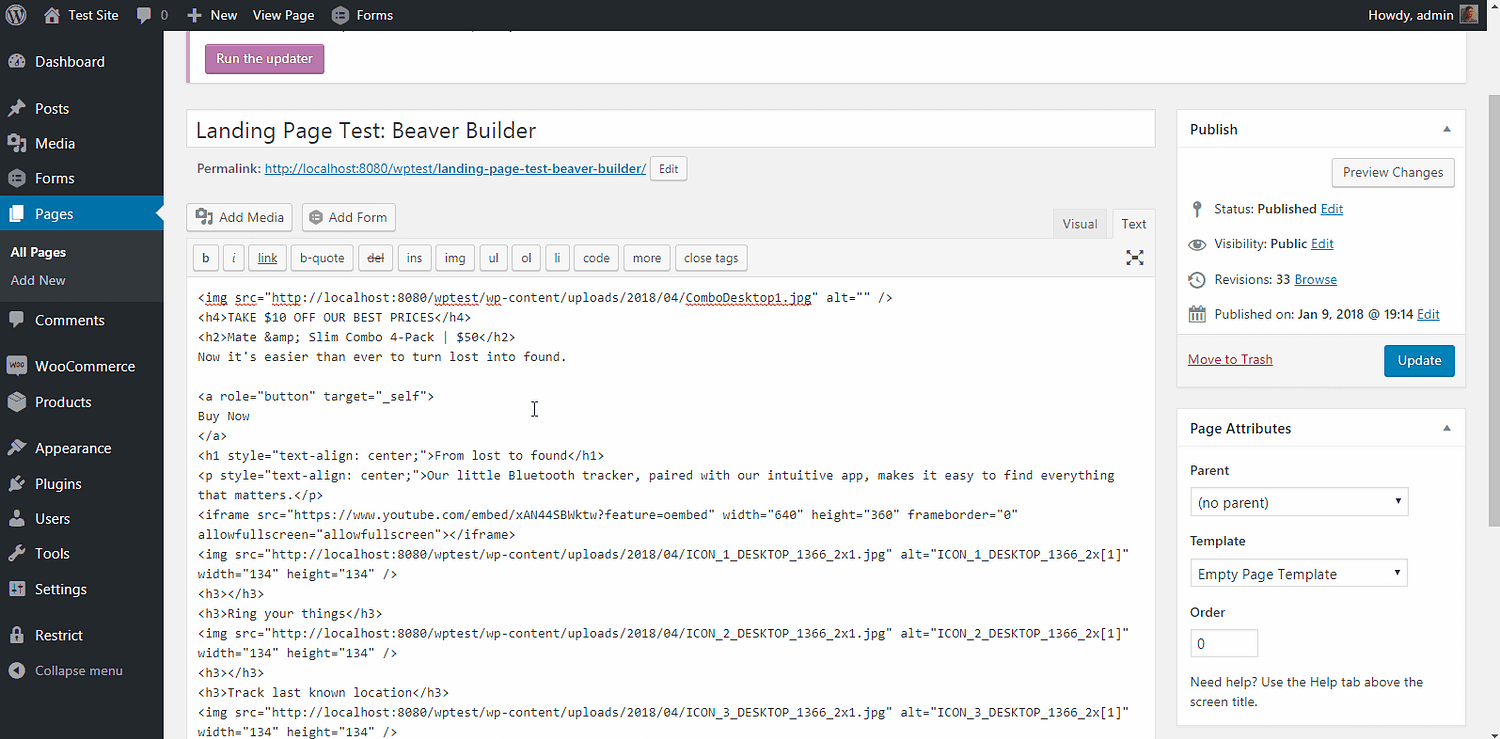Click the Settings sliders icon

[17, 589]
